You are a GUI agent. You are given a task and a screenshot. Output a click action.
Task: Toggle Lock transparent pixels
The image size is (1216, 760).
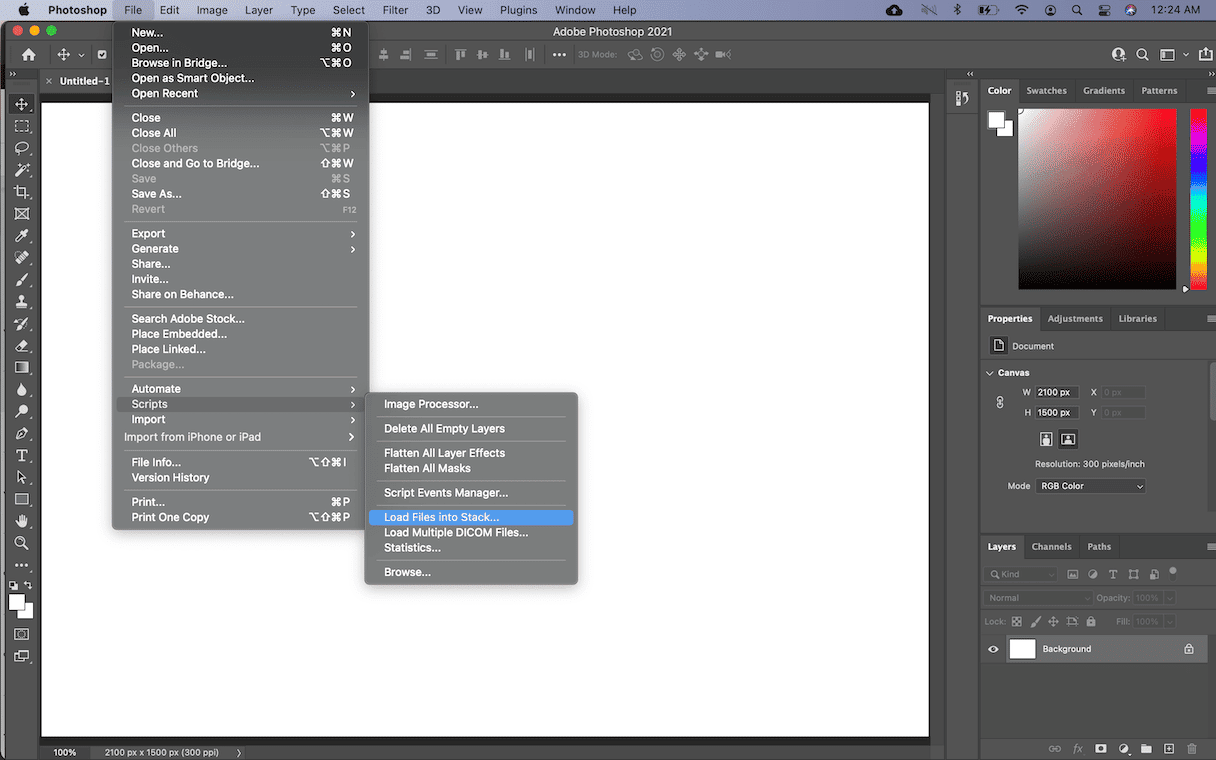tap(1017, 622)
